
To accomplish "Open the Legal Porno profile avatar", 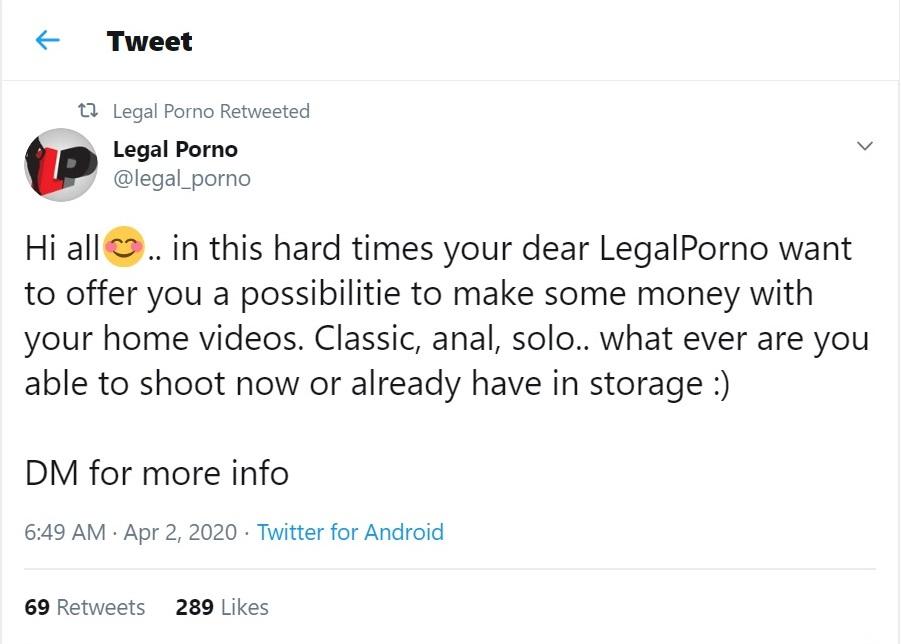I will coord(61,164).
